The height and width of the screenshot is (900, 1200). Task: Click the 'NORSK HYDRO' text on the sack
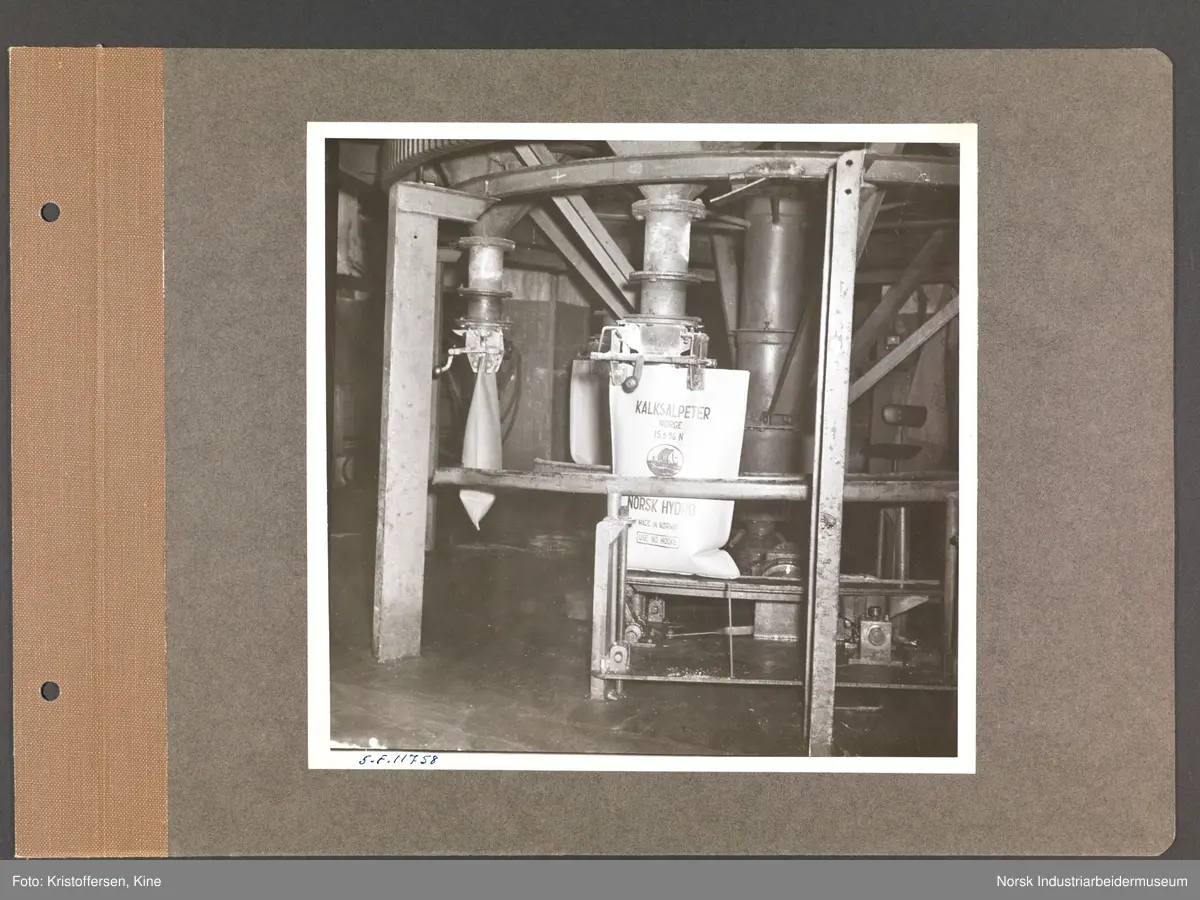tap(661, 507)
